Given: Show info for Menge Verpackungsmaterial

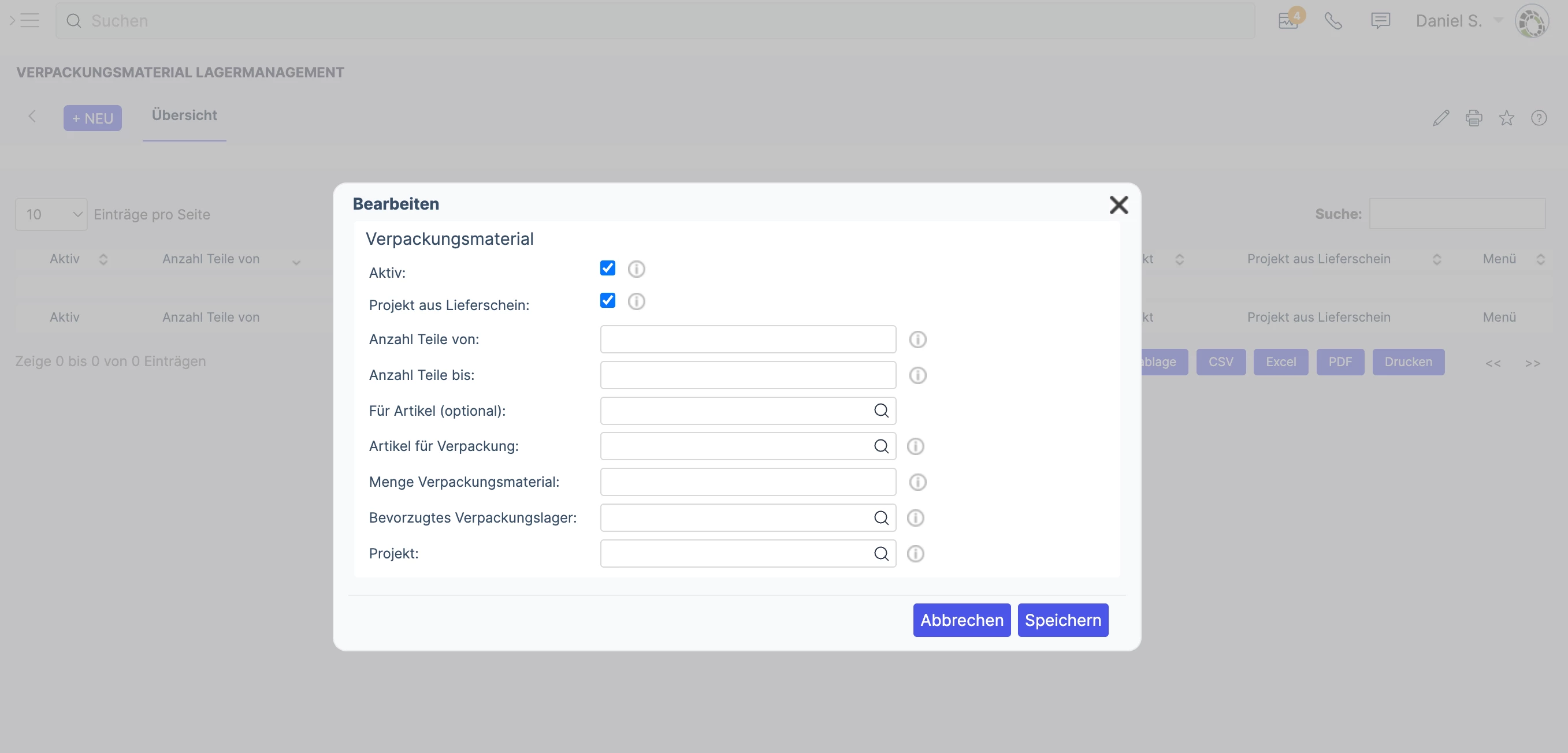Looking at the screenshot, I should click(917, 482).
